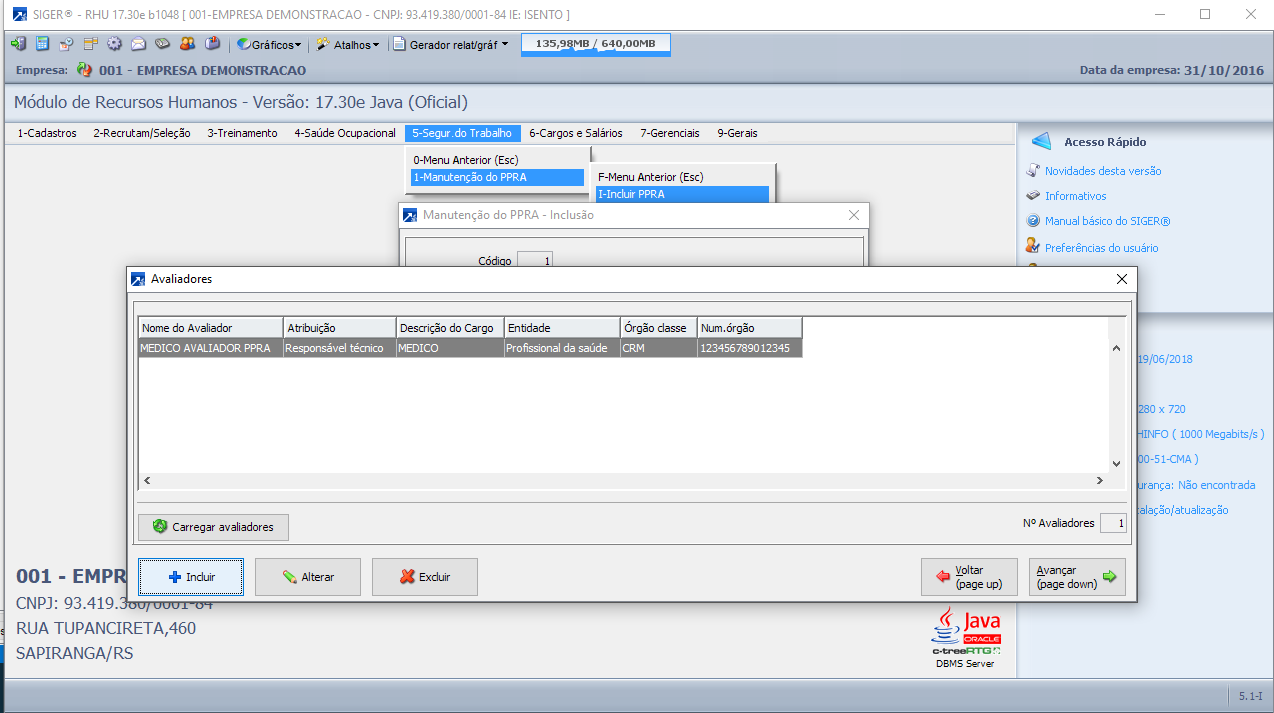The height and width of the screenshot is (713, 1274).
Task: Close the Avaliadores dialog
Action: click(x=1122, y=279)
